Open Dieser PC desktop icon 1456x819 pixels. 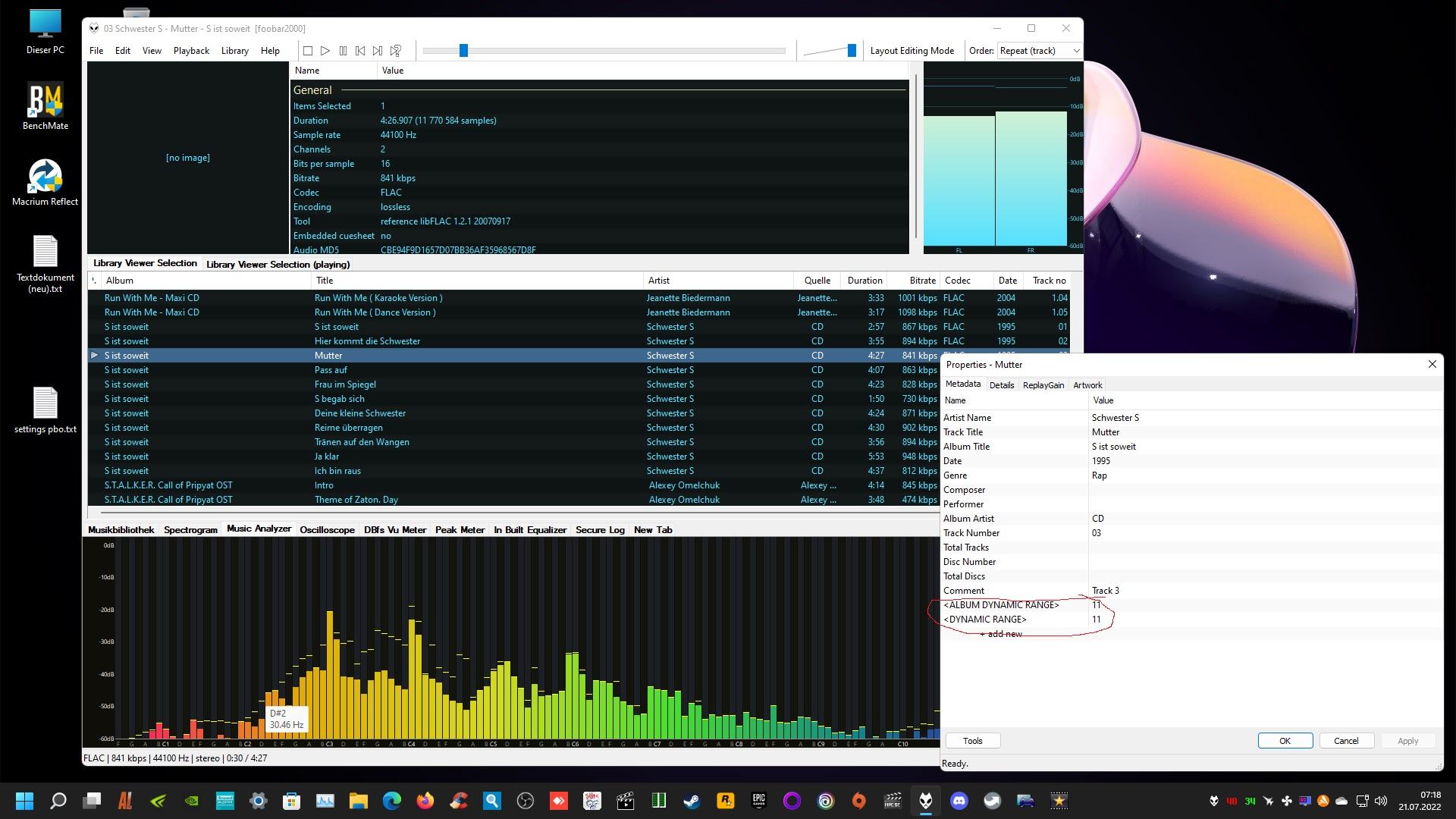(45, 32)
